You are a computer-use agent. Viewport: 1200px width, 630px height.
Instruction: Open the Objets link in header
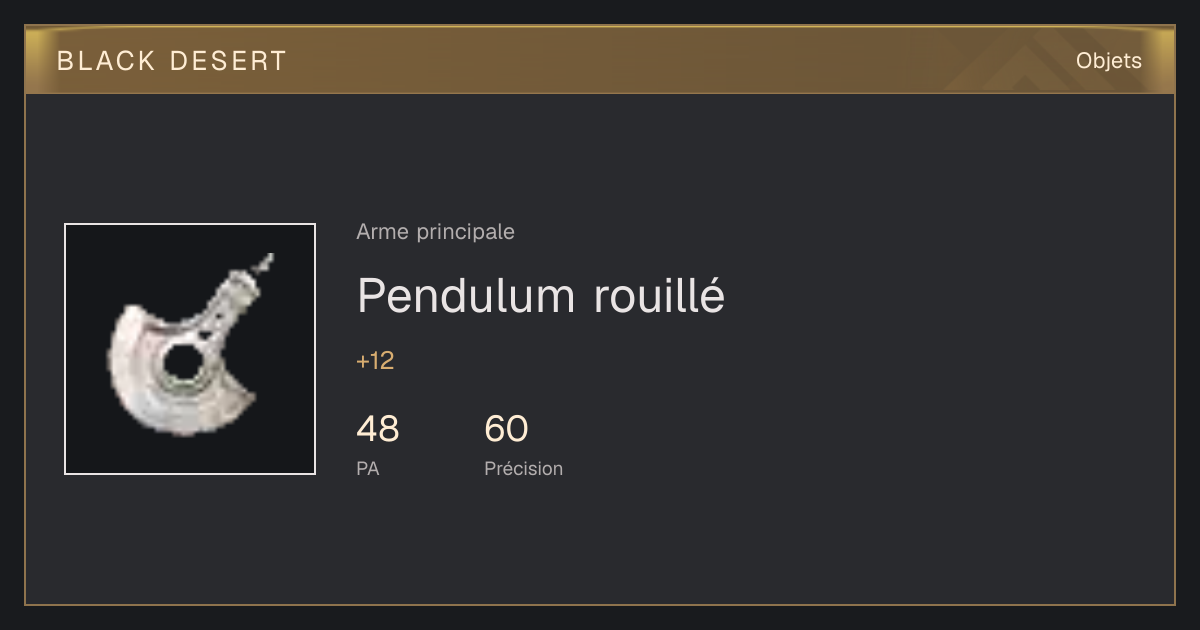pos(1108,61)
